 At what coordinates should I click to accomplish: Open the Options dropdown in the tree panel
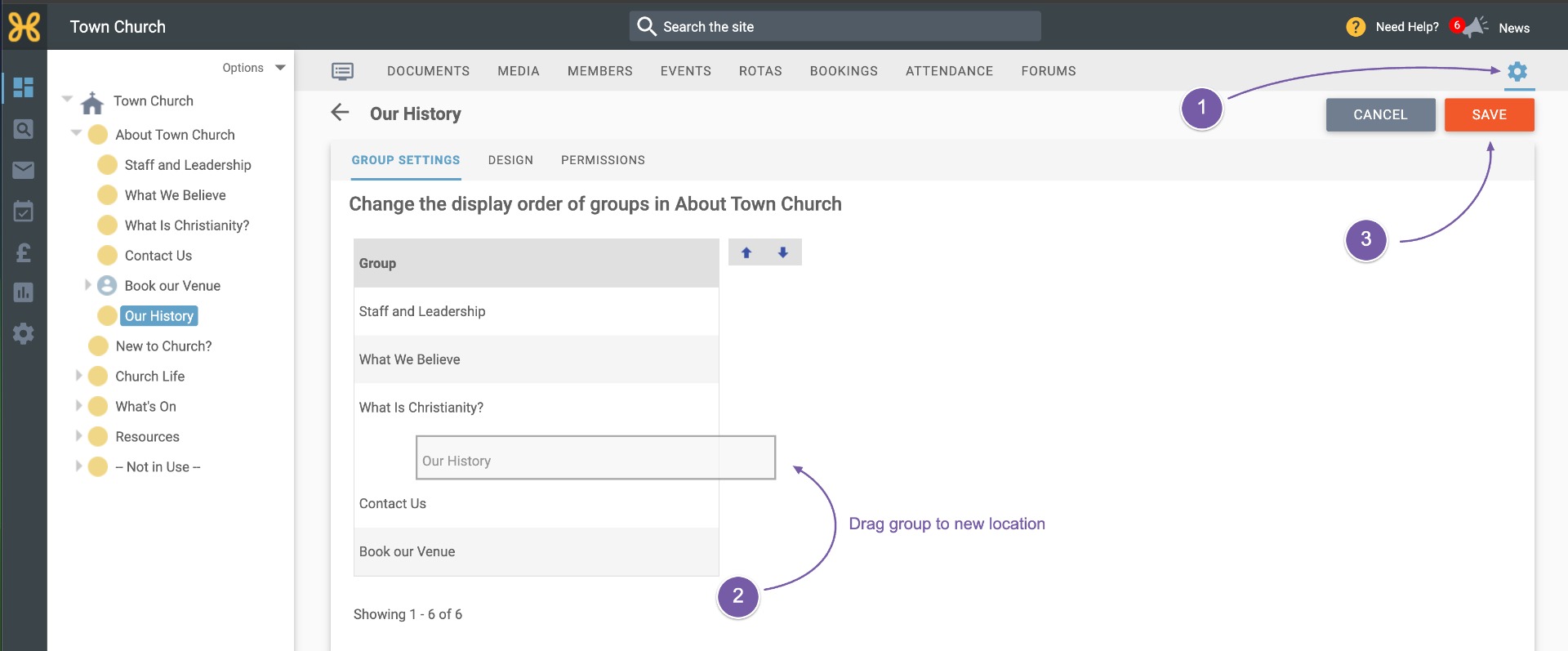[x=254, y=68]
